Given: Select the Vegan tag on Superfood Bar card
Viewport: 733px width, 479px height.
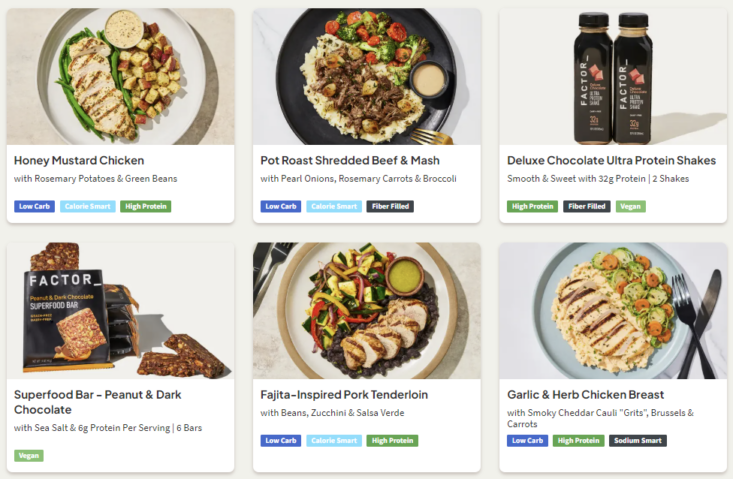Looking at the screenshot, I should click(x=29, y=456).
